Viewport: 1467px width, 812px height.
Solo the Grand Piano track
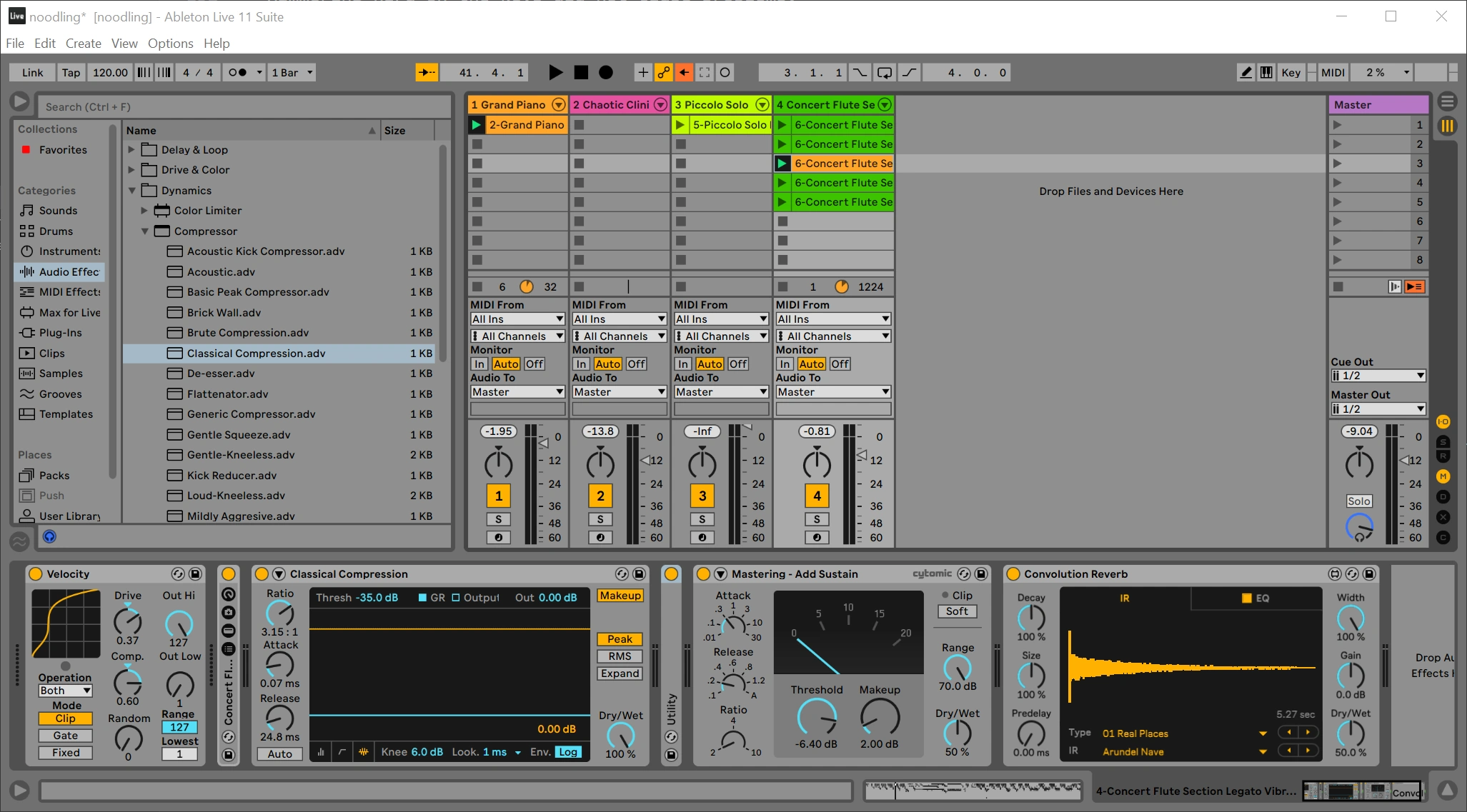(498, 519)
